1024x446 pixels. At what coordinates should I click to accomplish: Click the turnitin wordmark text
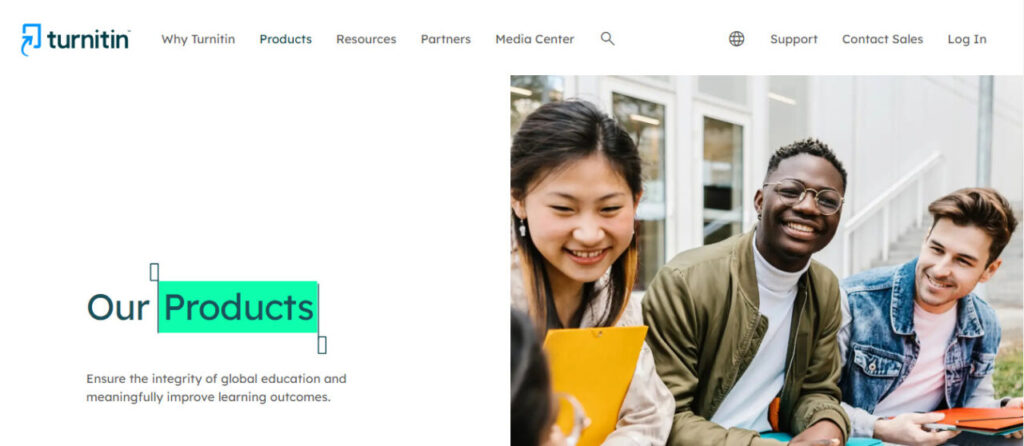[x=88, y=40]
